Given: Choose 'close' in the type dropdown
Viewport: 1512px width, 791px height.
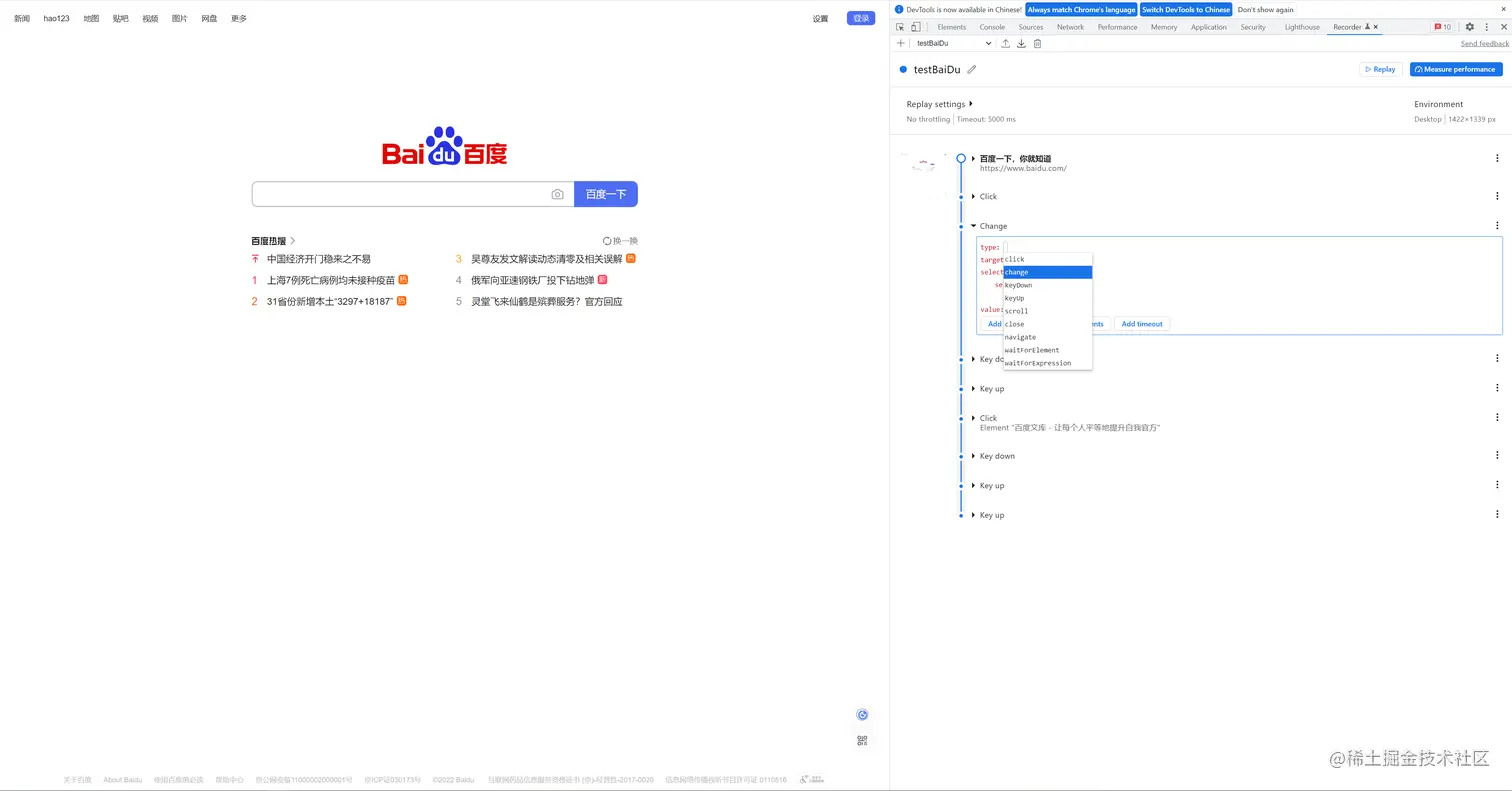Looking at the screenshot, I should (1047, 324).
